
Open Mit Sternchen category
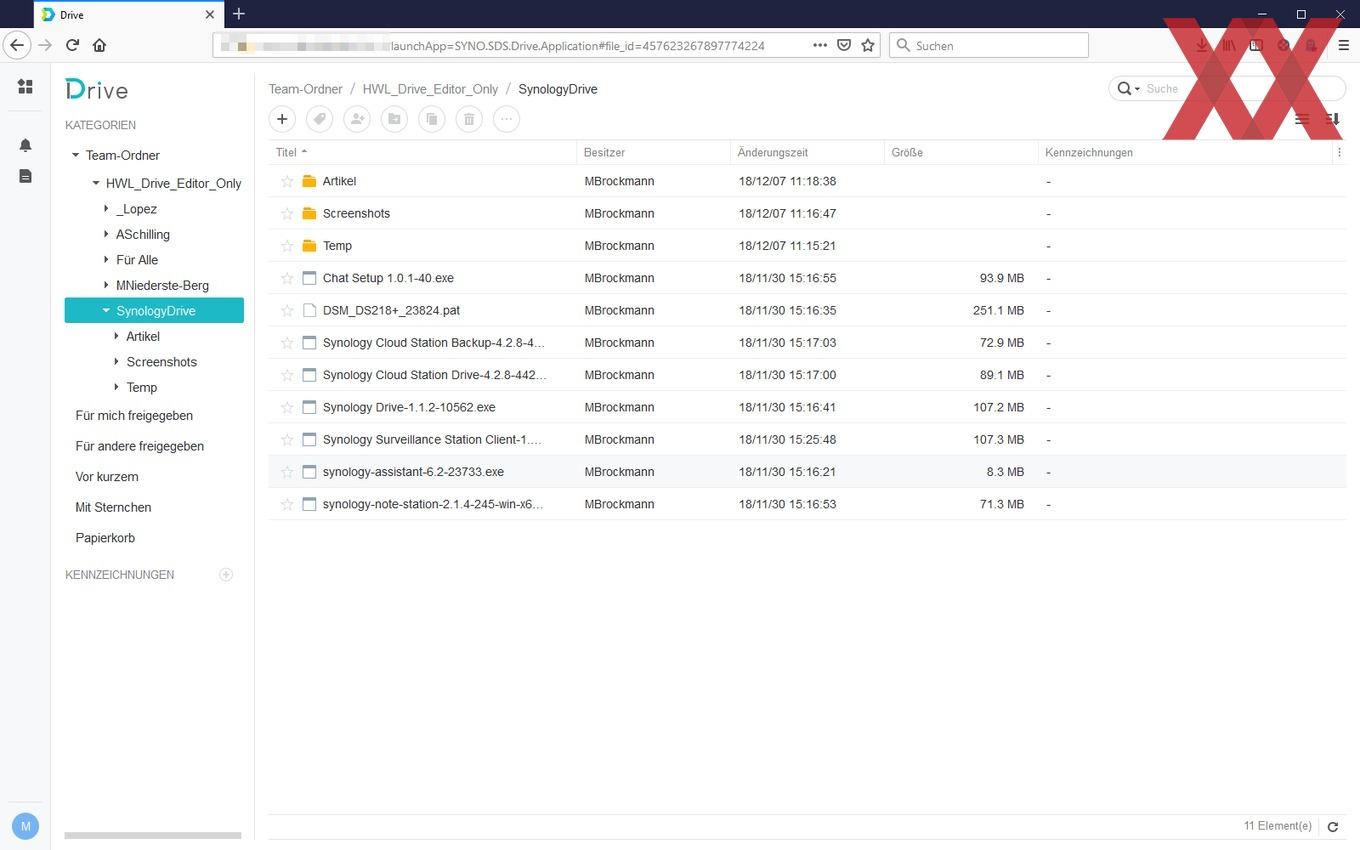pyautogui.click(x=113, y=507)
